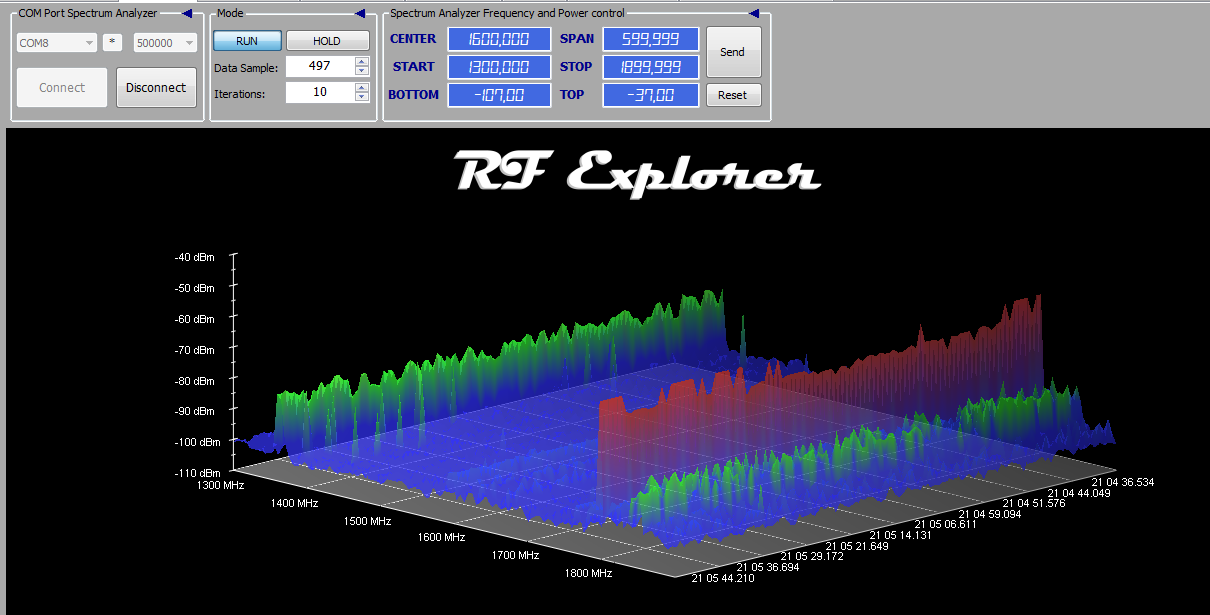
Task: Click the 1500 MHz frequency label
Action: point(367,521)
